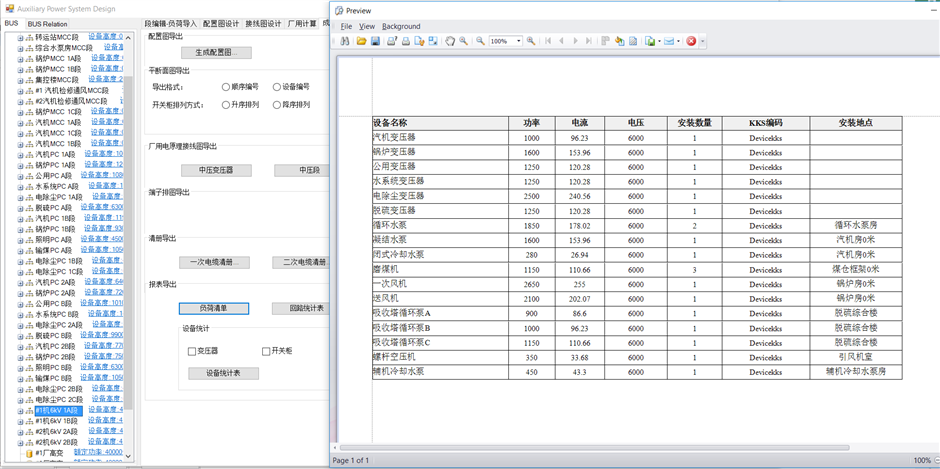
Task: Check the 开关柜 checkbox
Action: pyautogui.click(x=266, y=351)
